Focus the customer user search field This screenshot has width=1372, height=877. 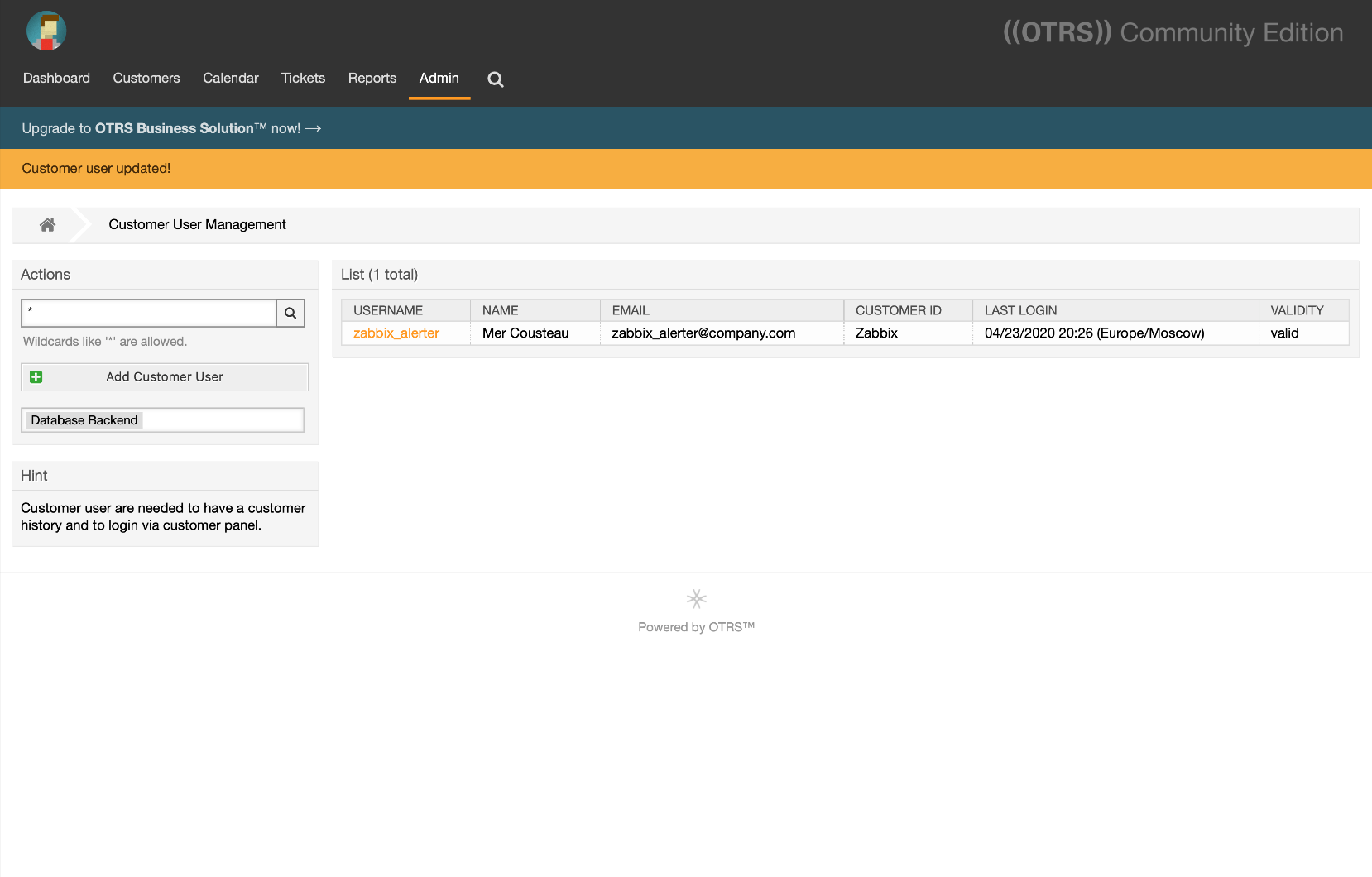(x=149, y=313)
